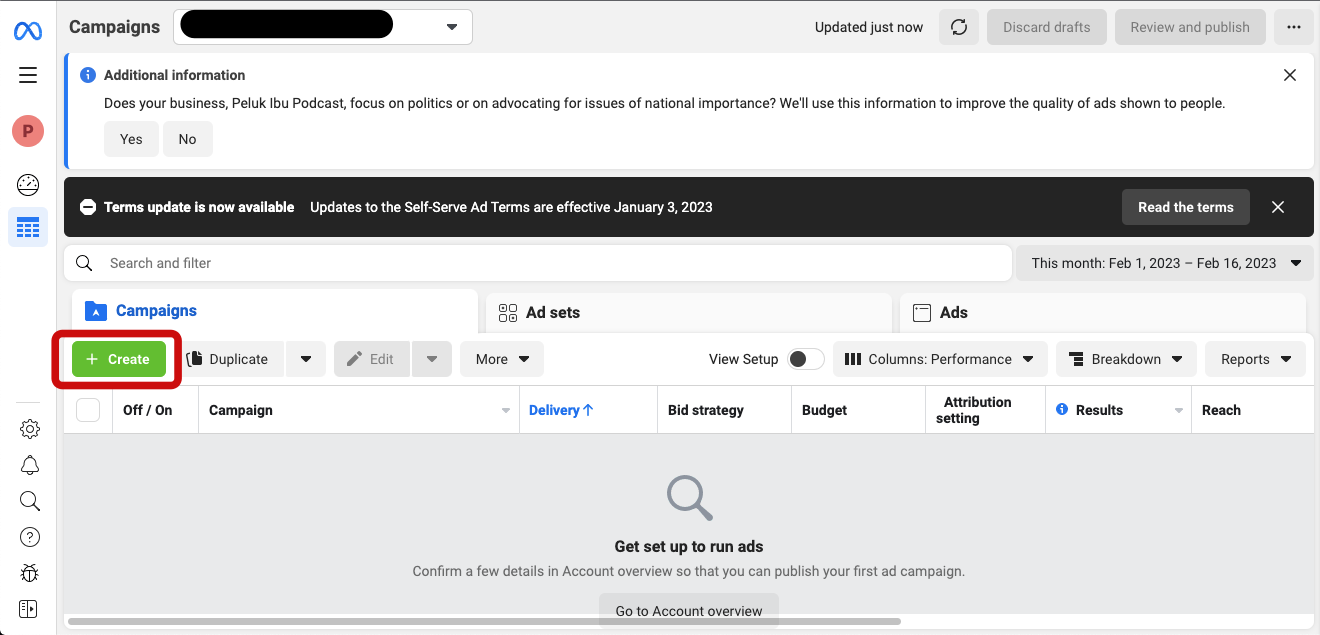1320x635 pixels.
Task: Click the Reach column header
Action: point(1252,410)
